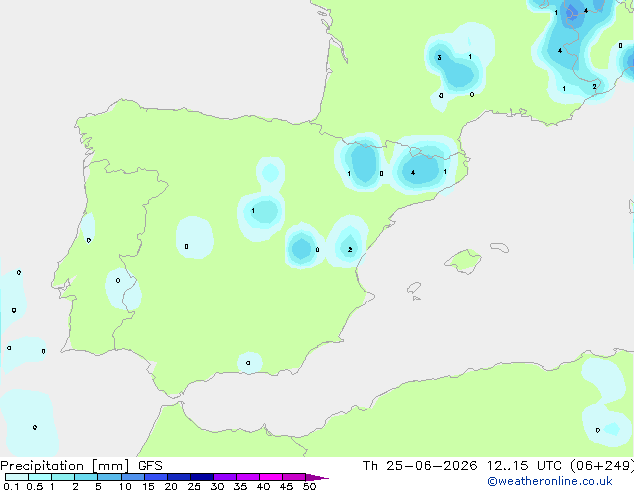Select the 20–25 mm legend color swatch
Viewport: 634px width, 490px height.
[178, 477]
